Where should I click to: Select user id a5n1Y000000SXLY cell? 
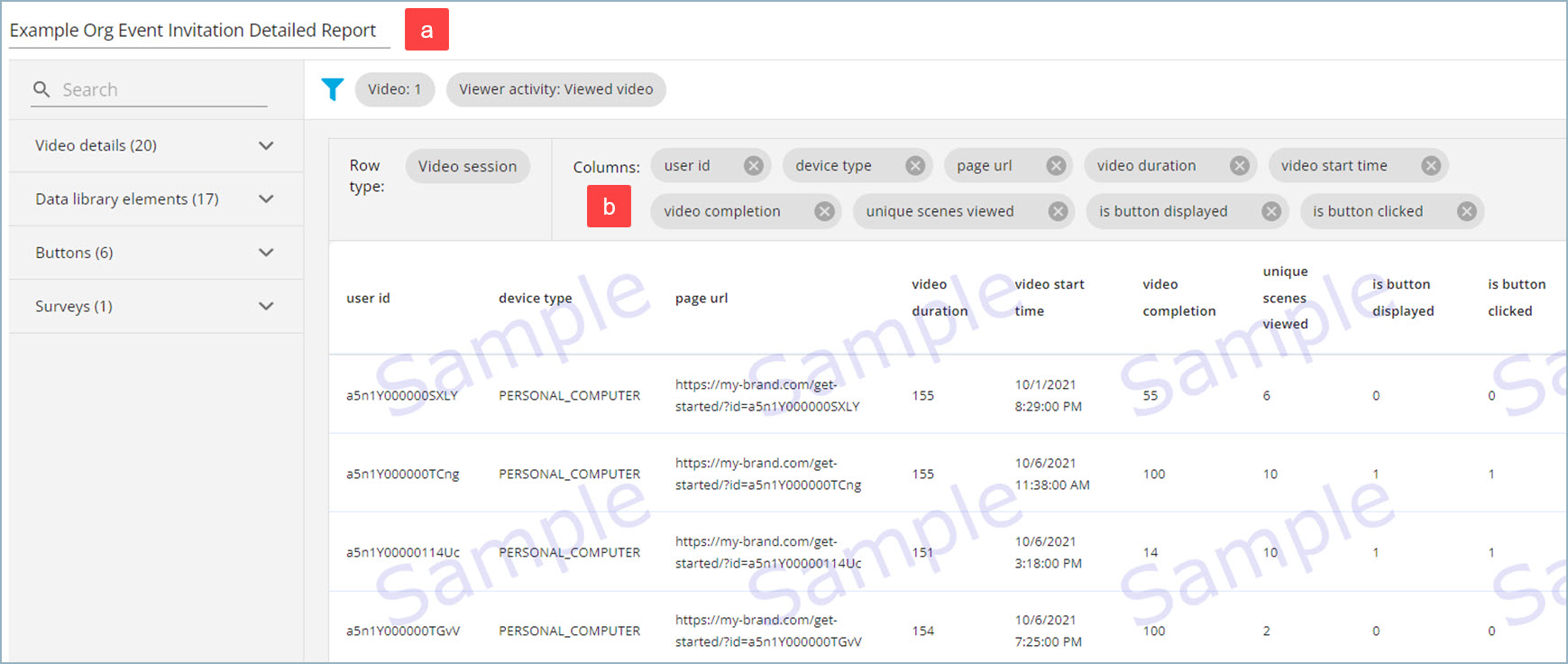pos(402,395)
